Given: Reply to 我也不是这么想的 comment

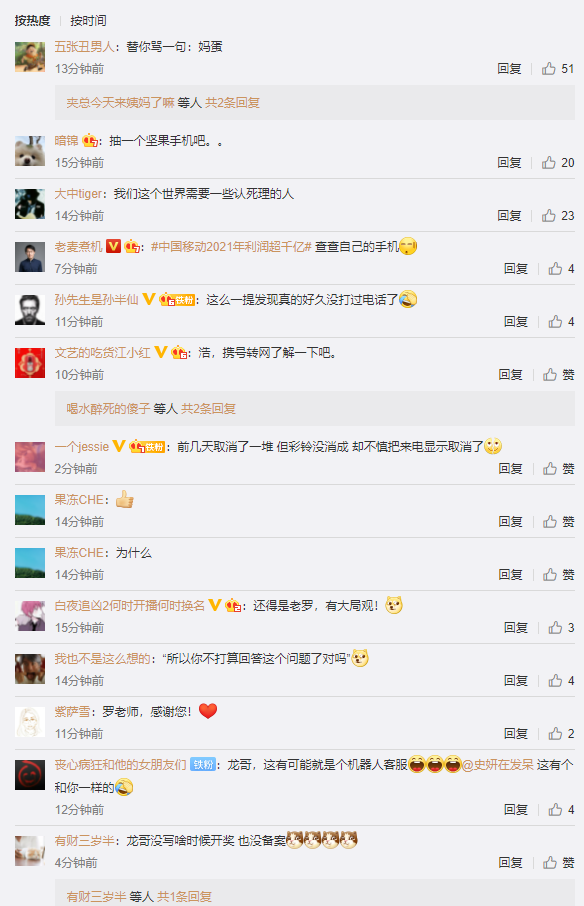Looking at the screenshot, I should [x=515, y=681].
